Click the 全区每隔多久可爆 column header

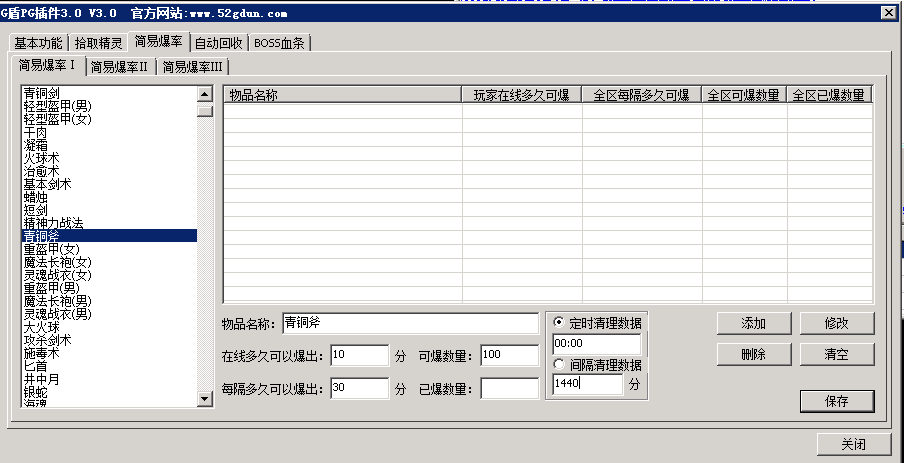(642, 95)
